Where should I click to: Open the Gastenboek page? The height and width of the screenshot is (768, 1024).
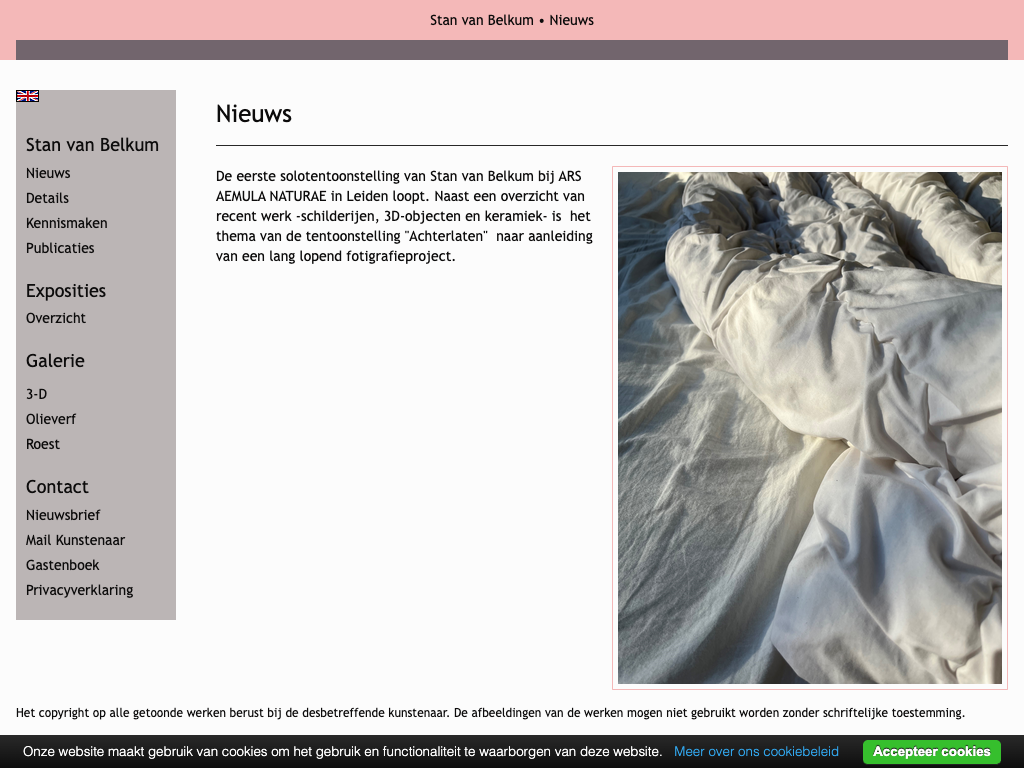62,565
